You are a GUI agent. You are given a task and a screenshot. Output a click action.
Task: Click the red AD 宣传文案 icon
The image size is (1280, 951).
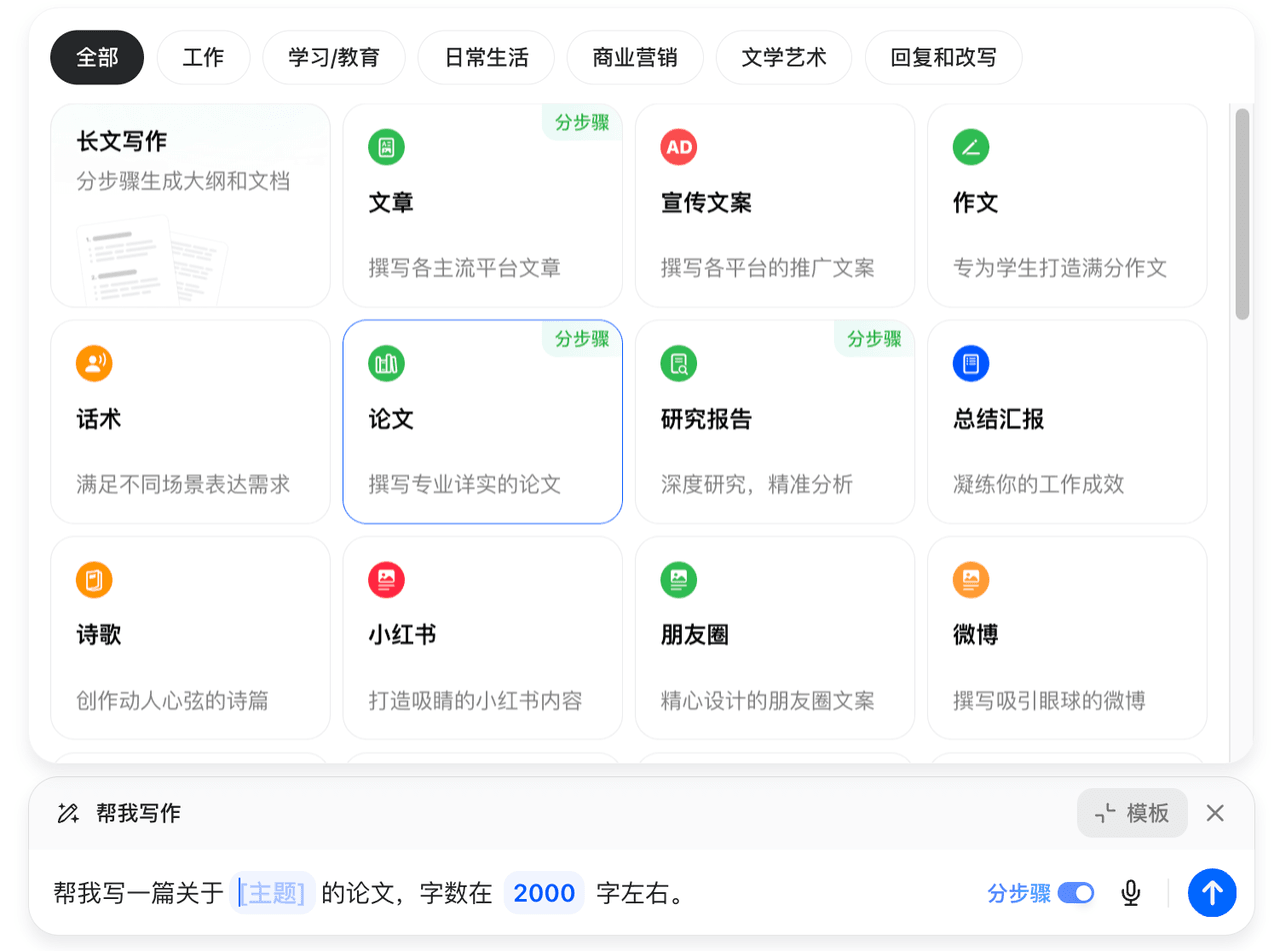[678, 148]
